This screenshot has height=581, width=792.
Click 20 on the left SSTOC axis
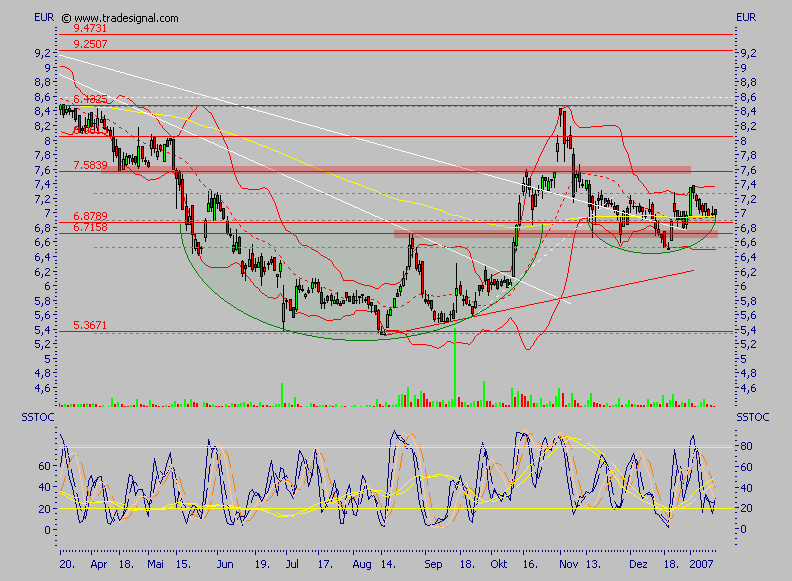coord(44,509)
